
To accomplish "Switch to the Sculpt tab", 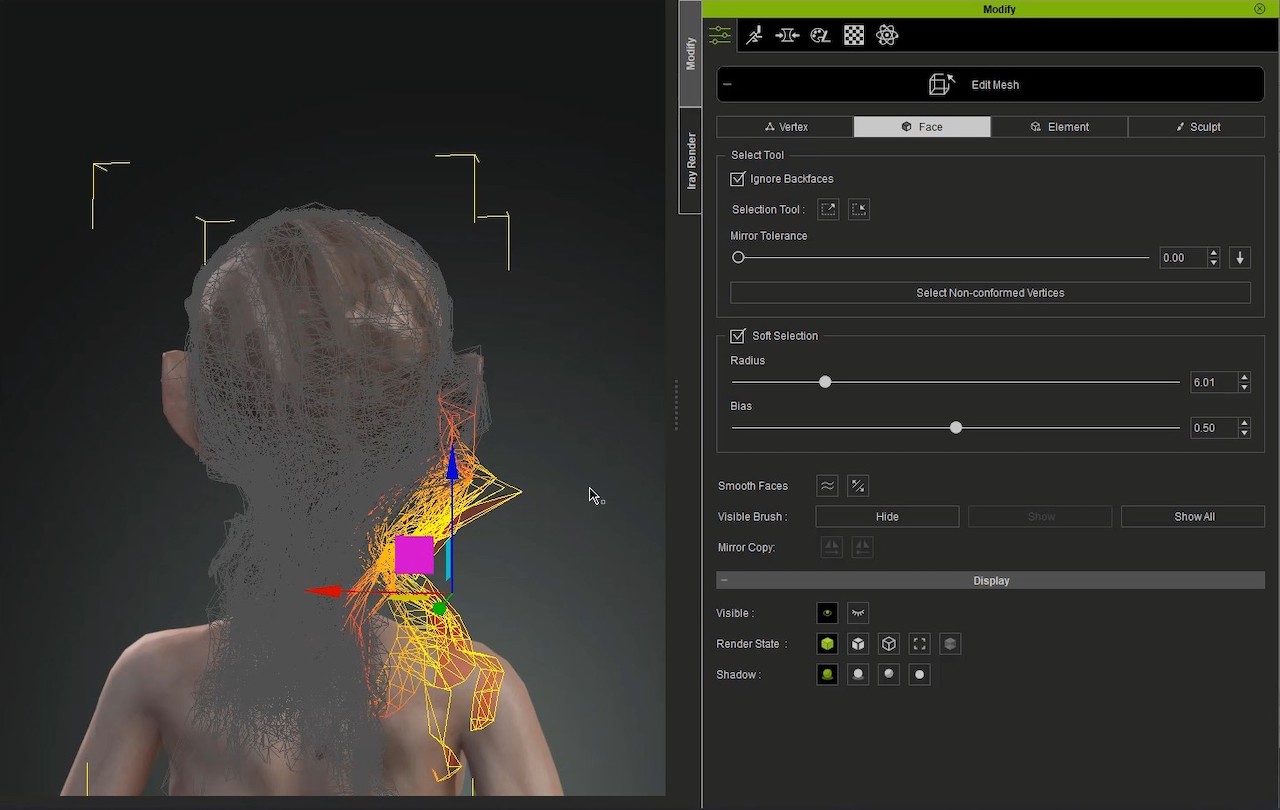I will click(x=1196, y=127).
